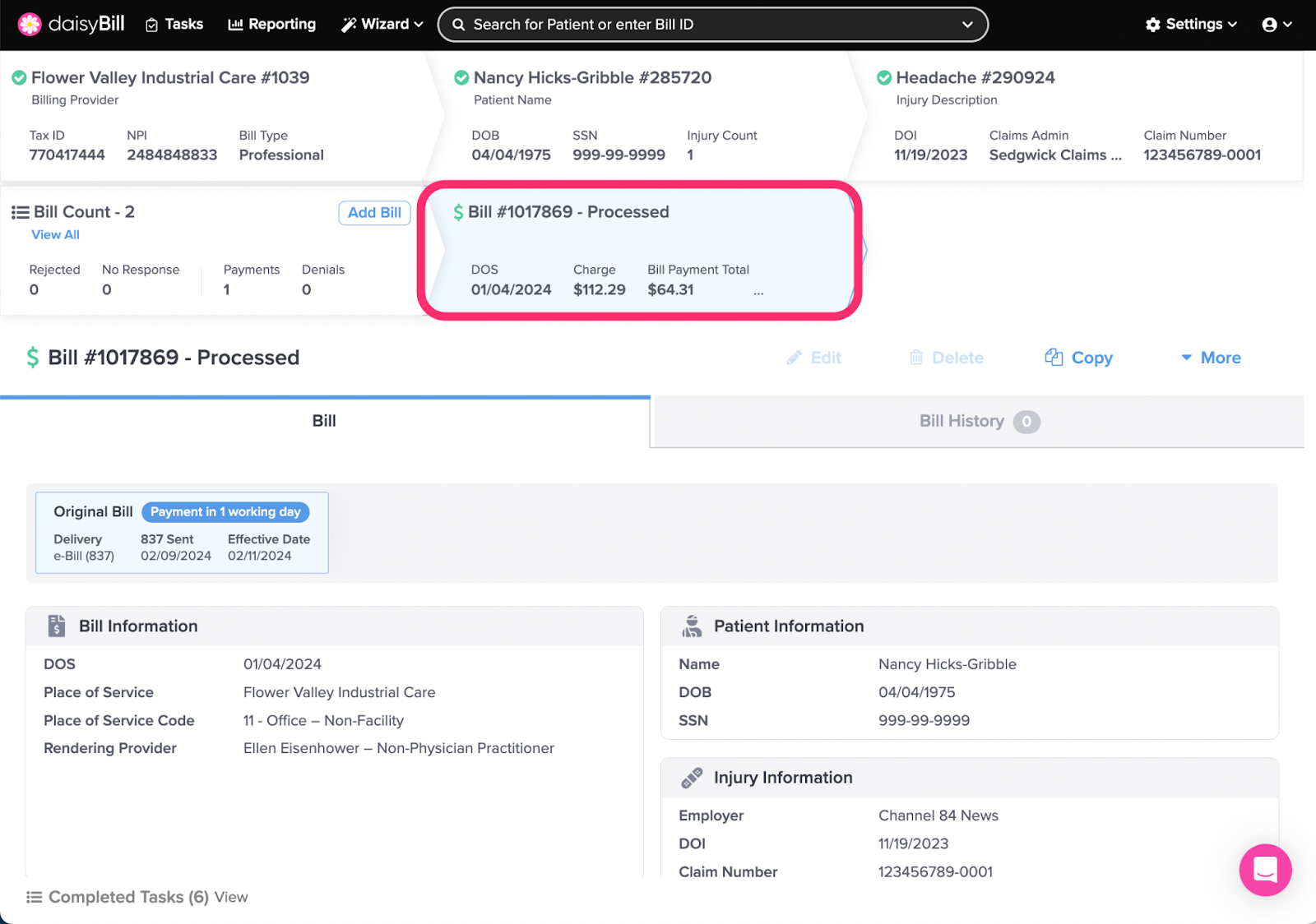This screenshot has height=924, width=1316.
Task: Open the Settings menu
Action: (x=1191, y=25)
